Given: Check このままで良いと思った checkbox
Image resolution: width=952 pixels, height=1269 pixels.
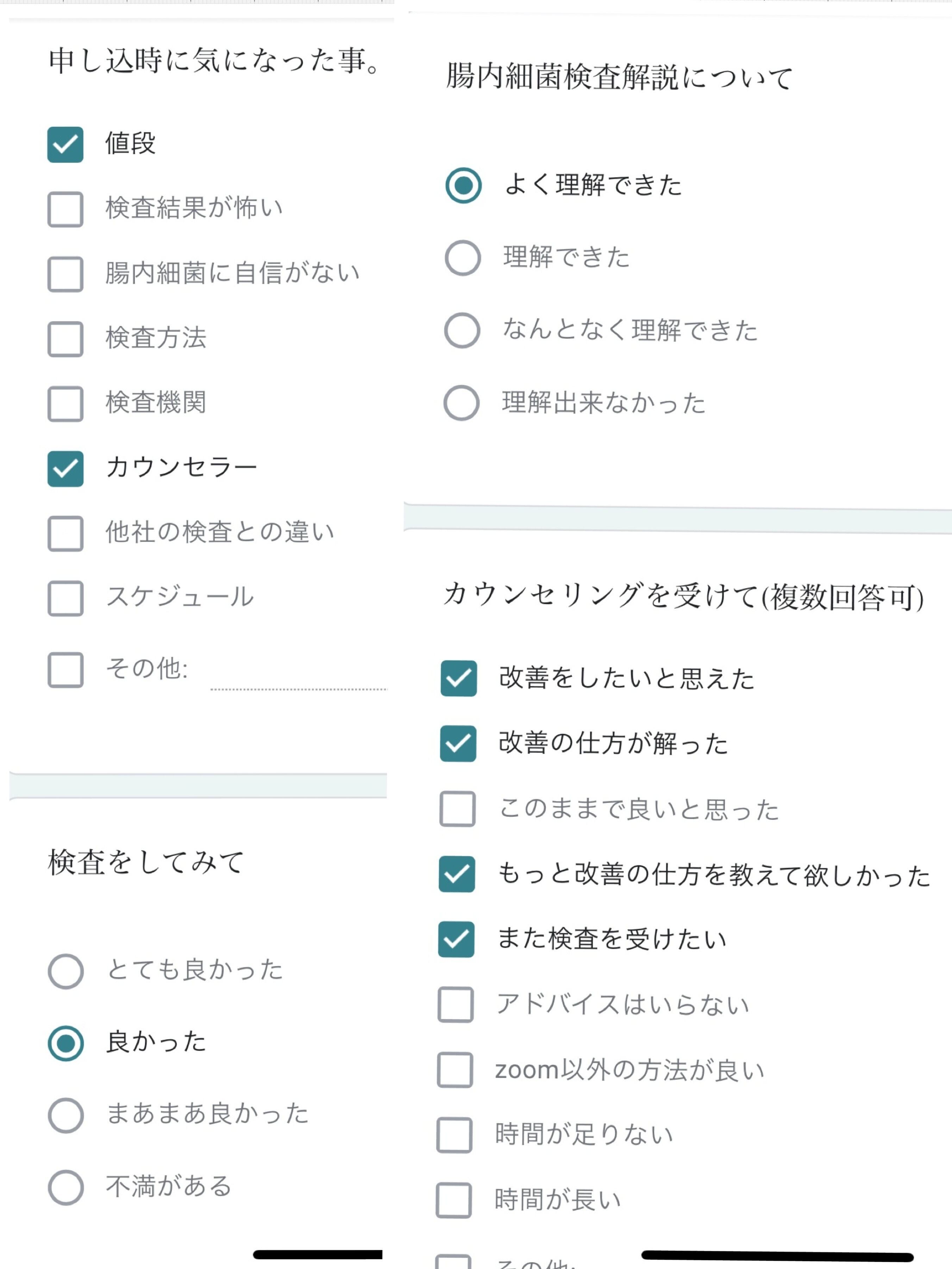Looking at the screenshot, I should click(x=457, y=809).
